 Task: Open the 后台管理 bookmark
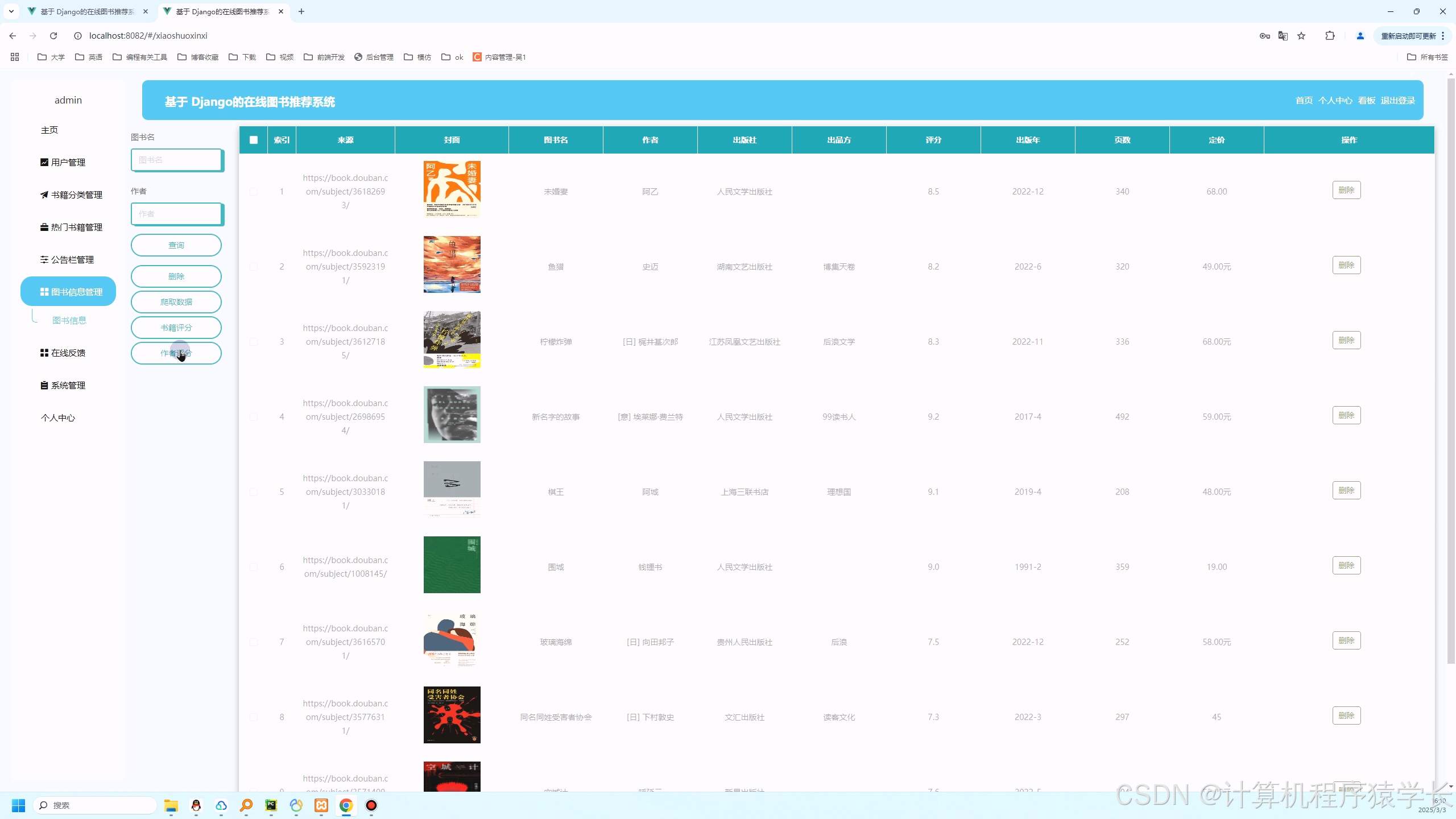374,57
